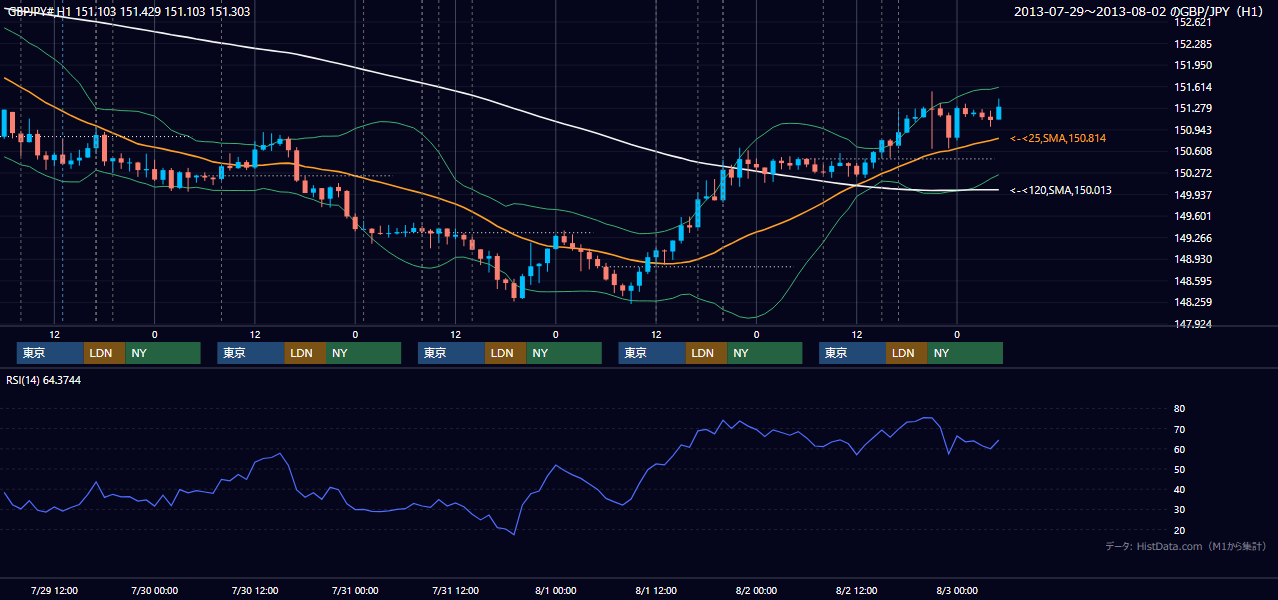Click price axis value 151.950

(x=1192, y=66)
